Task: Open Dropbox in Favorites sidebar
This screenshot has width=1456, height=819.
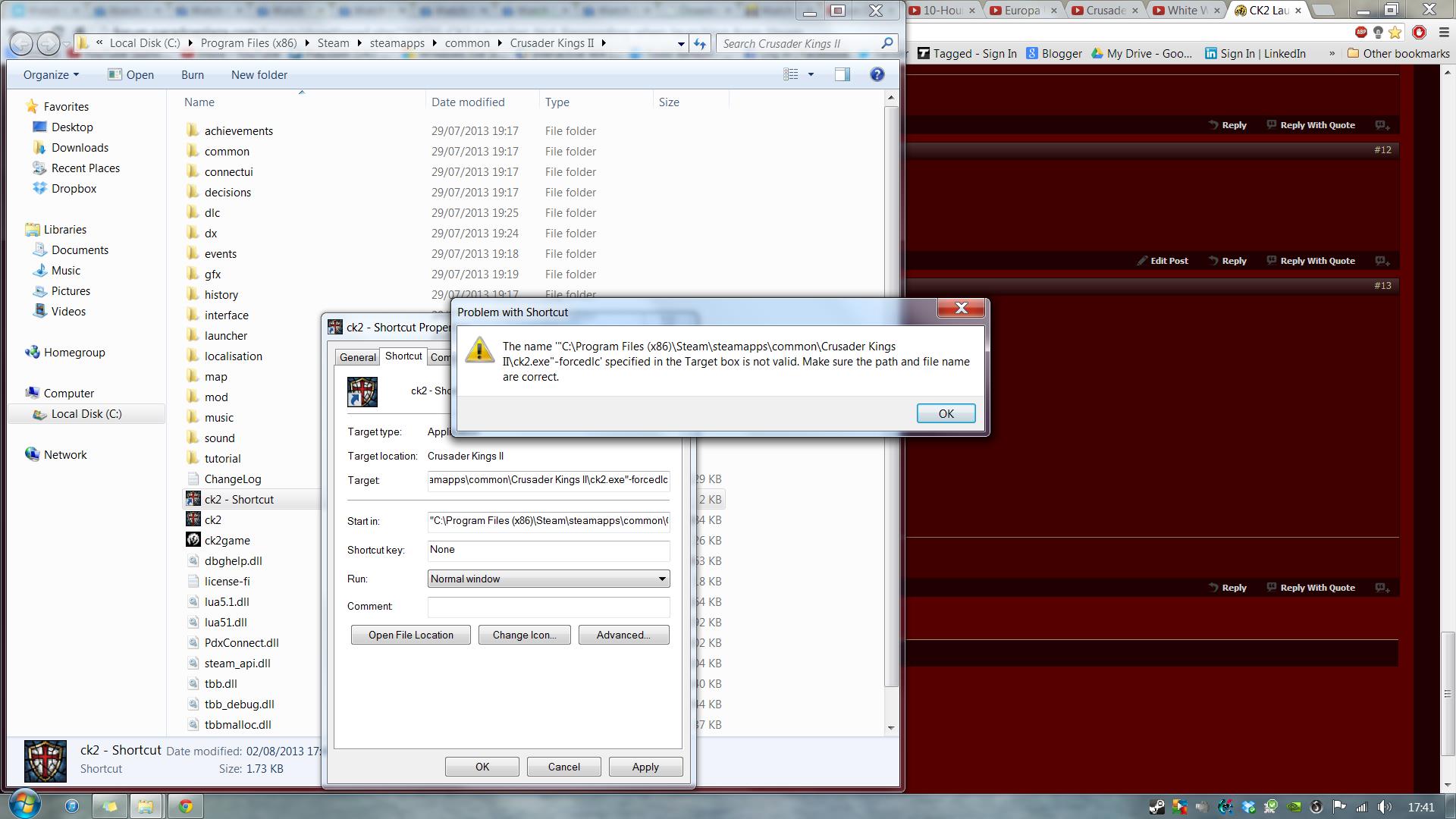Action: coord(74,188)
